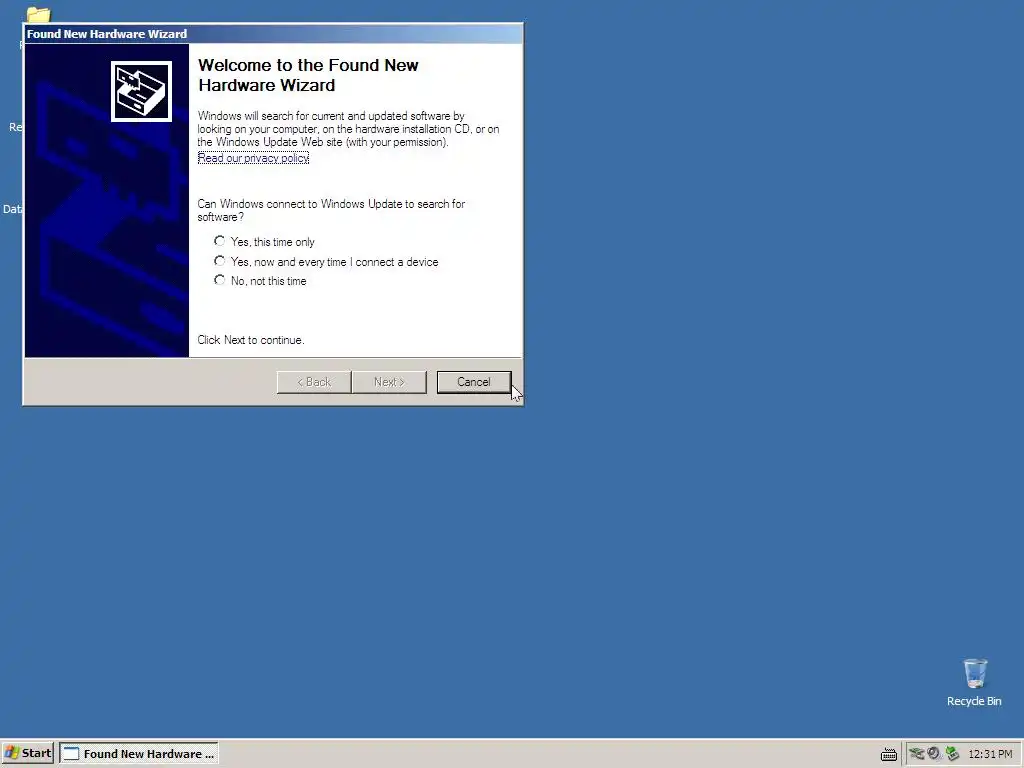This screenshot has width=1024, height=768.
Task: Click the 12:31 PM system clock
Action: [x=990, y=754]
